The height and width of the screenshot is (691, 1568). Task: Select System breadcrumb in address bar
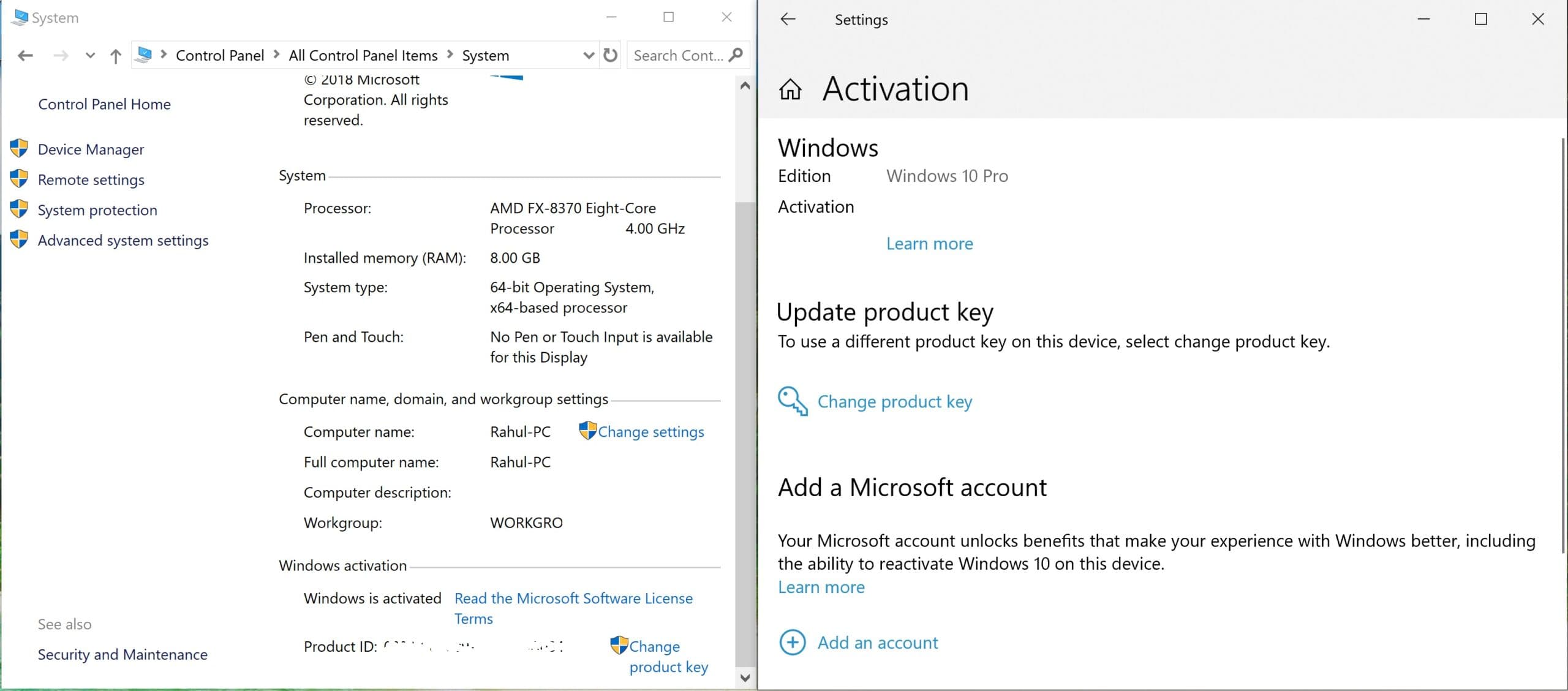(x=486, y=56)
